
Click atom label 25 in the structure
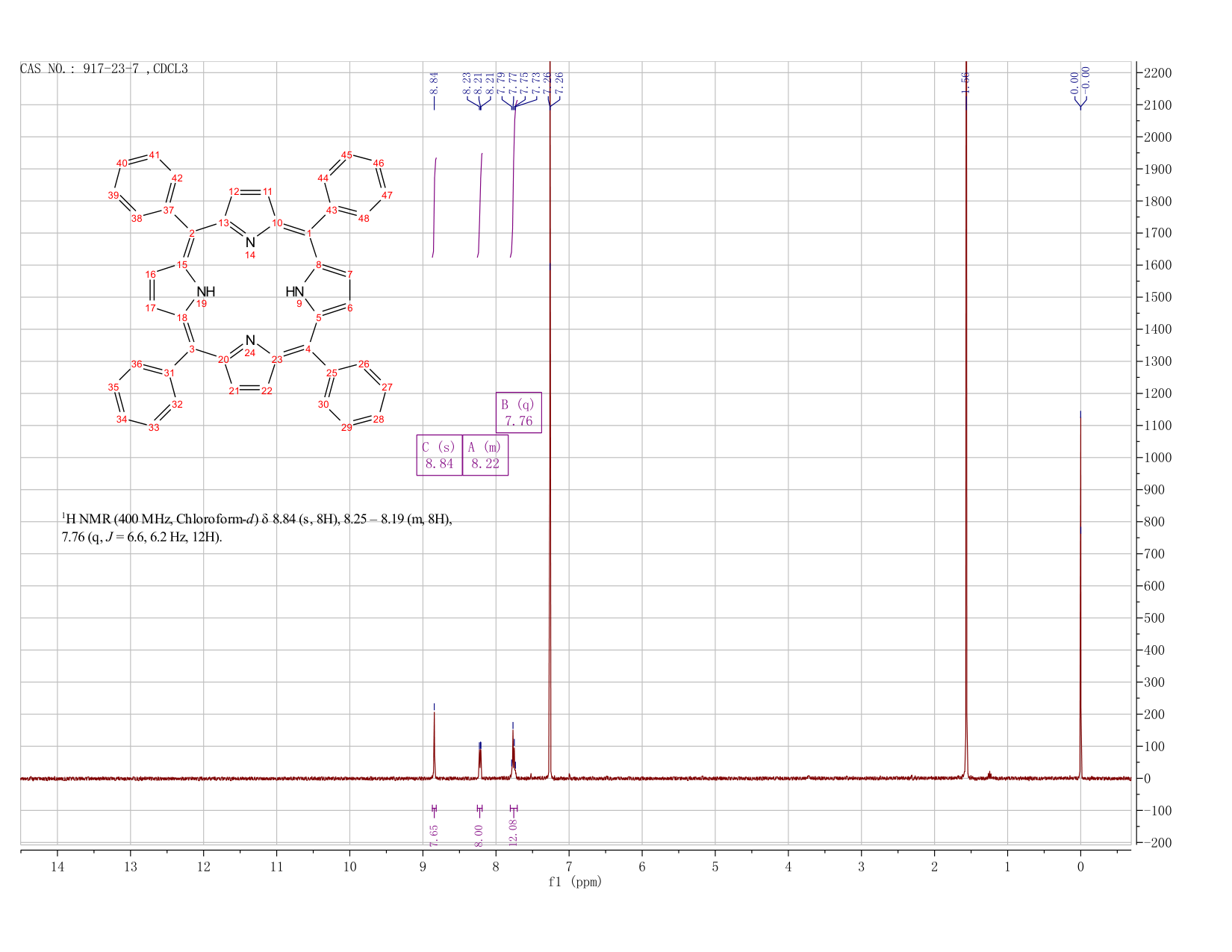(332, 373)
